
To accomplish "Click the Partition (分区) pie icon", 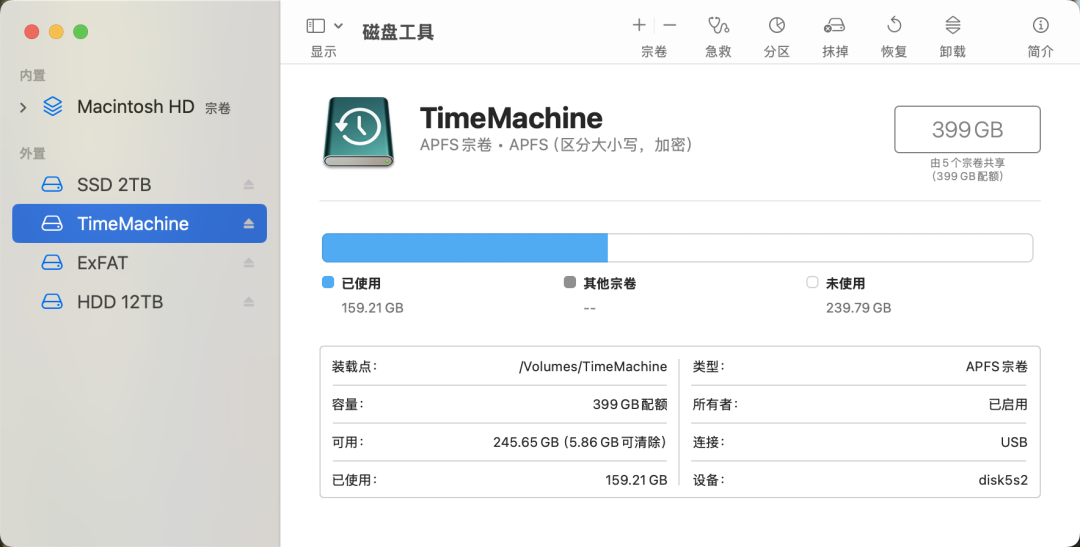I will pyautogui.click(x=776, y=26).
